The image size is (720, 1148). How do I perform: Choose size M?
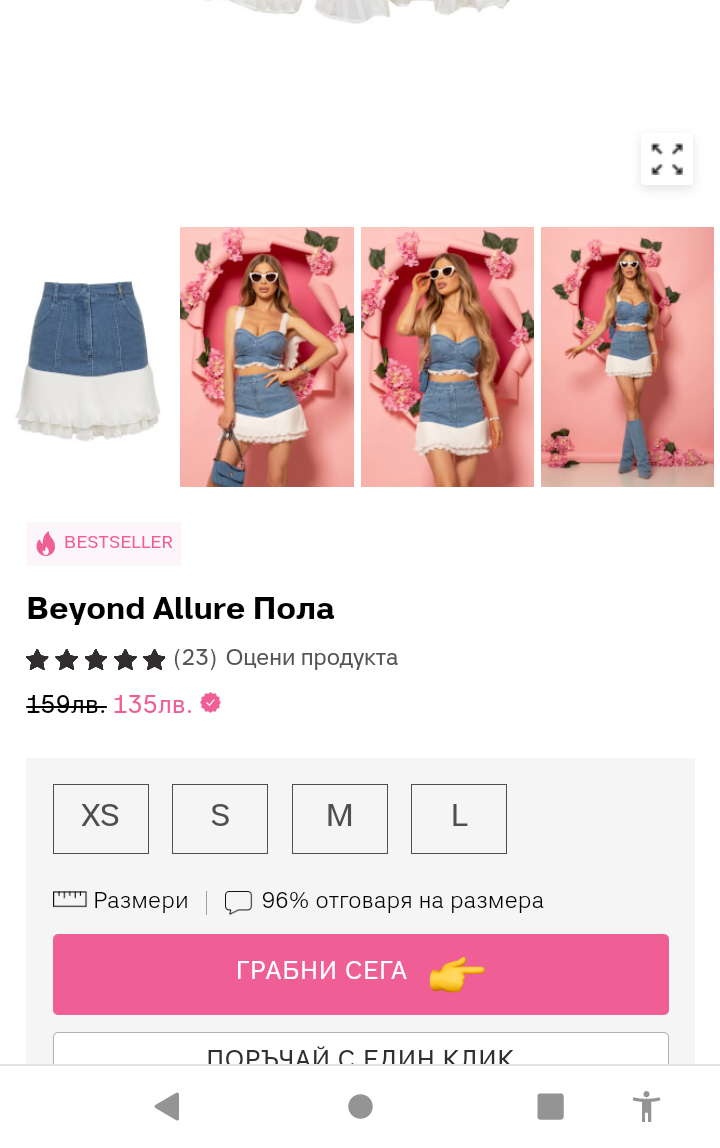click(x=340, y=818)
